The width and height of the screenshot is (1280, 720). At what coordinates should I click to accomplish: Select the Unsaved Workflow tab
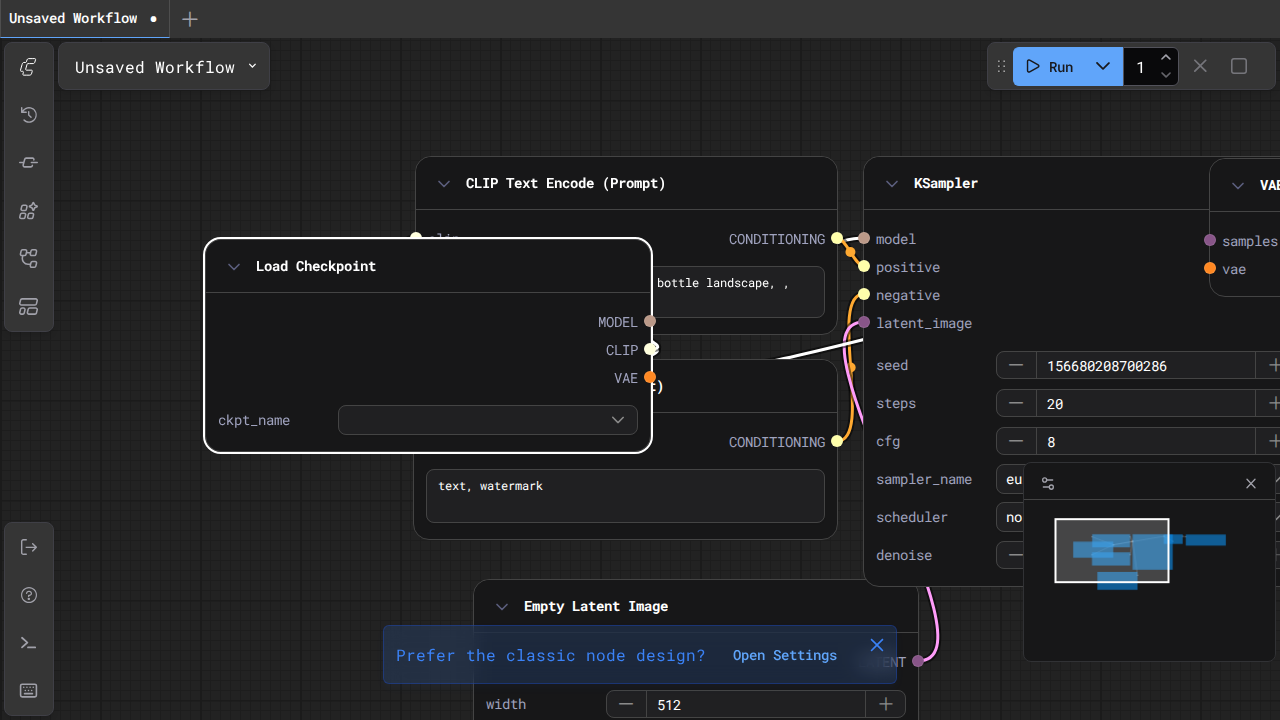(x=73, y=18)
